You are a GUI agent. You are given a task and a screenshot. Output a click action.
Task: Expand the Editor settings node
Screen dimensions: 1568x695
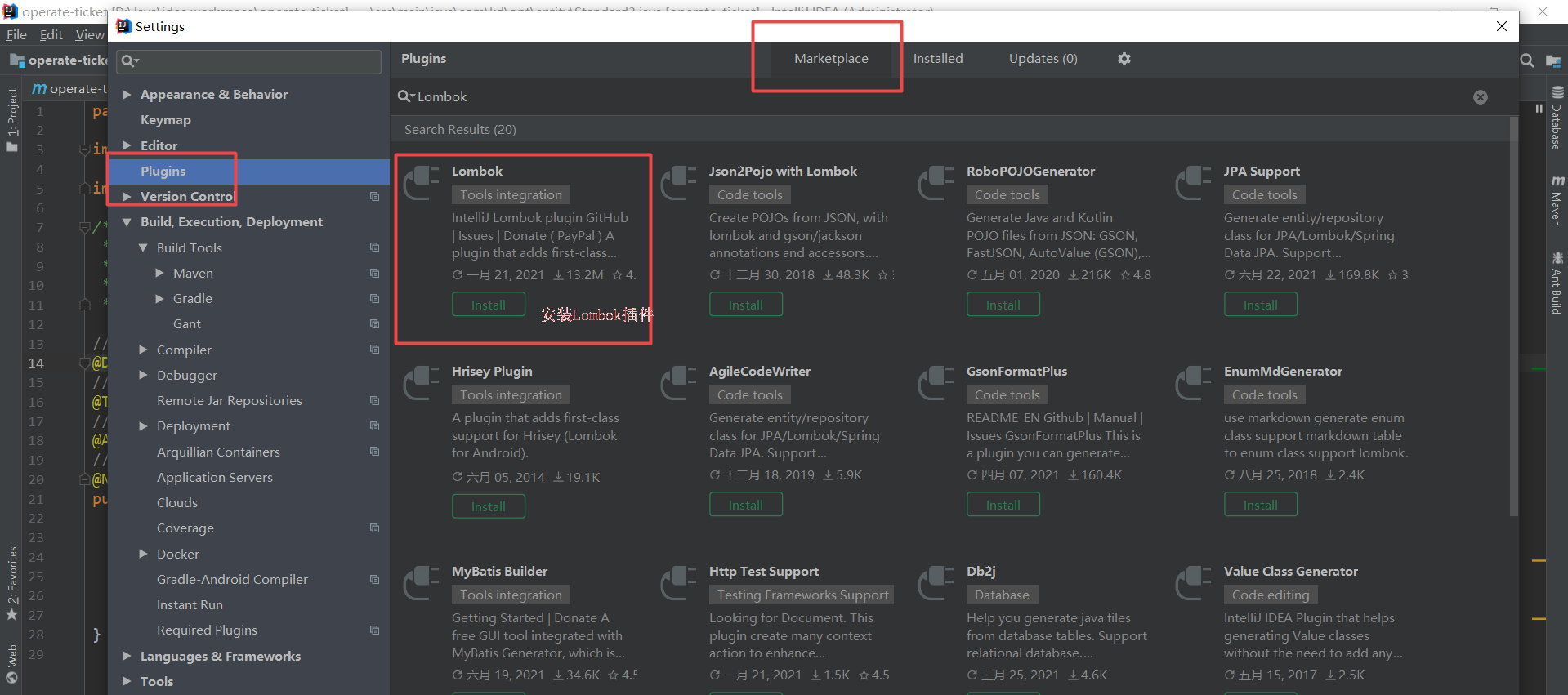(x=127, y=145)
